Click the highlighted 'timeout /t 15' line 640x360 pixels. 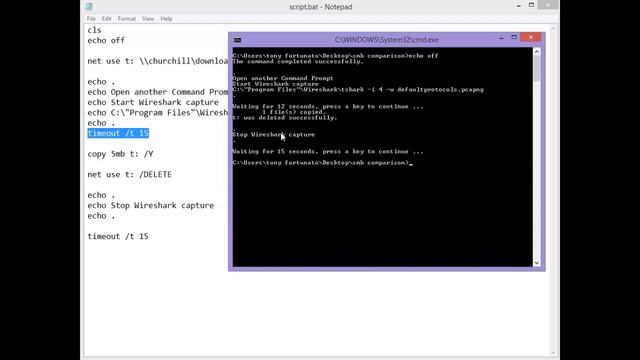pos(118,133)
